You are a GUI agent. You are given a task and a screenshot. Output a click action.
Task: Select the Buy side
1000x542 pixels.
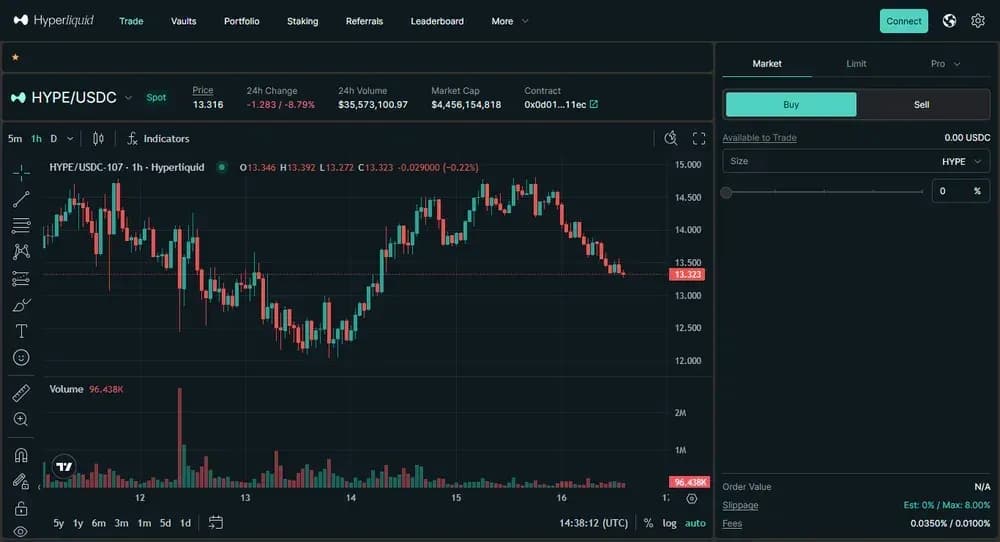point(791,105)
